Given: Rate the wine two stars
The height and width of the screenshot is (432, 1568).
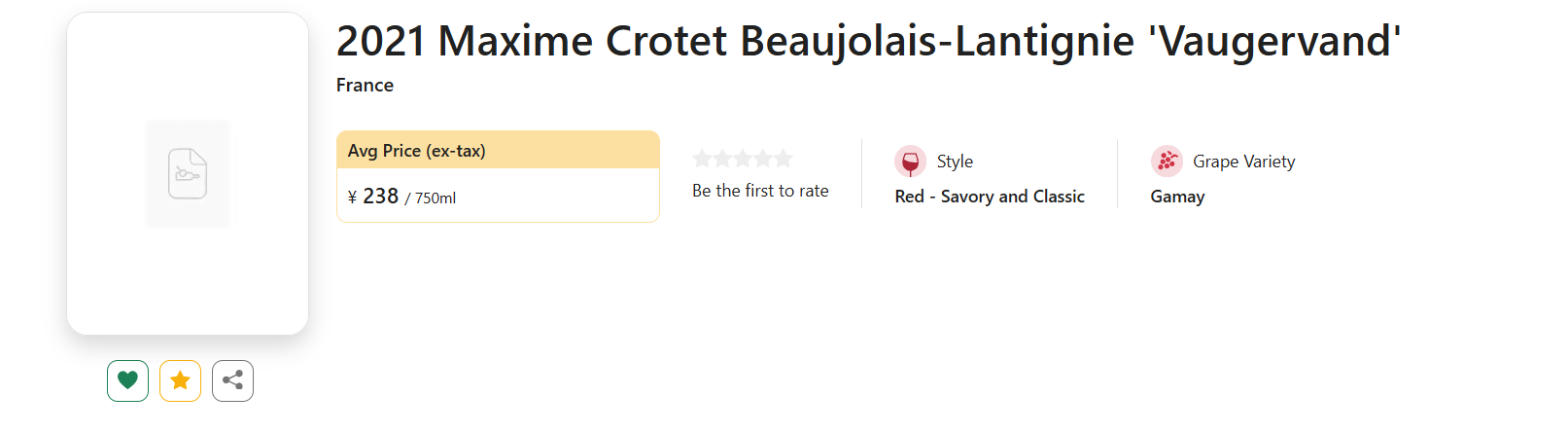Looking at the screenshot, I should (x=722, y=159).
